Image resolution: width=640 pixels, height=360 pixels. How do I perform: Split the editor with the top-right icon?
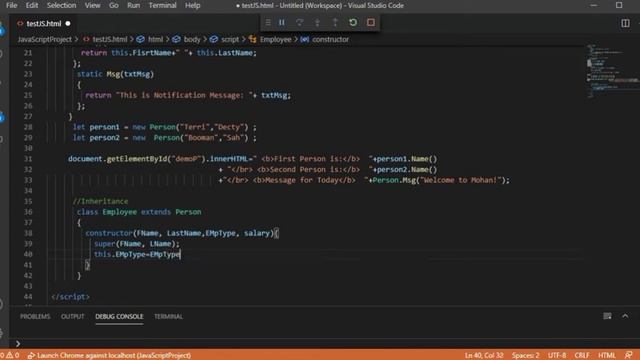pos(625,23)
